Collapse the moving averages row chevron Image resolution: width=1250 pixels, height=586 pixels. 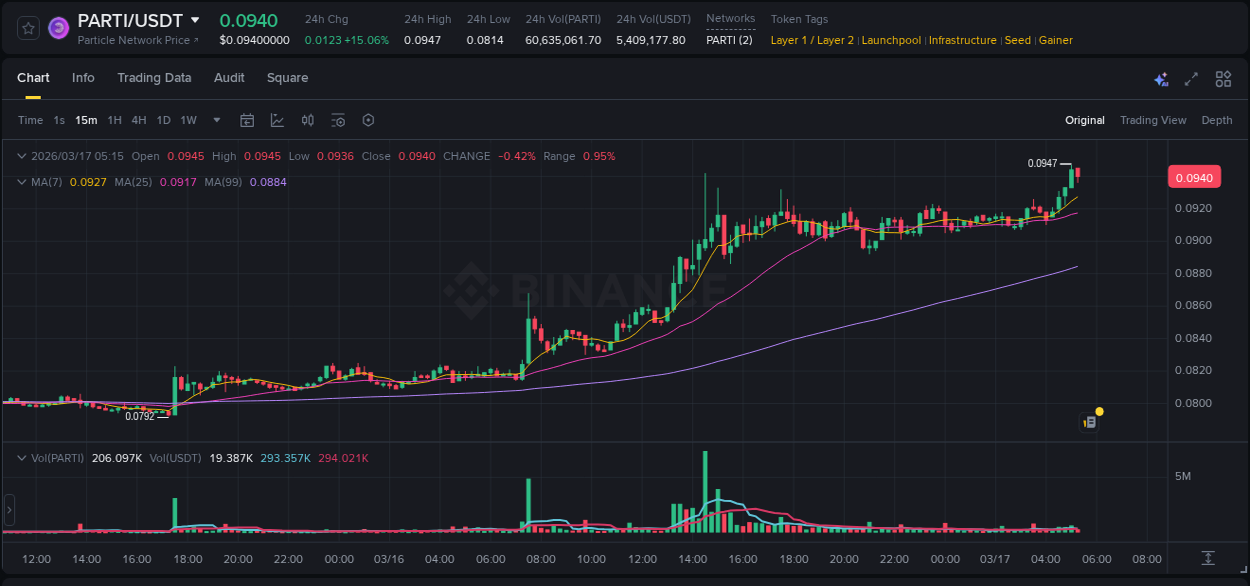point(22,182)
